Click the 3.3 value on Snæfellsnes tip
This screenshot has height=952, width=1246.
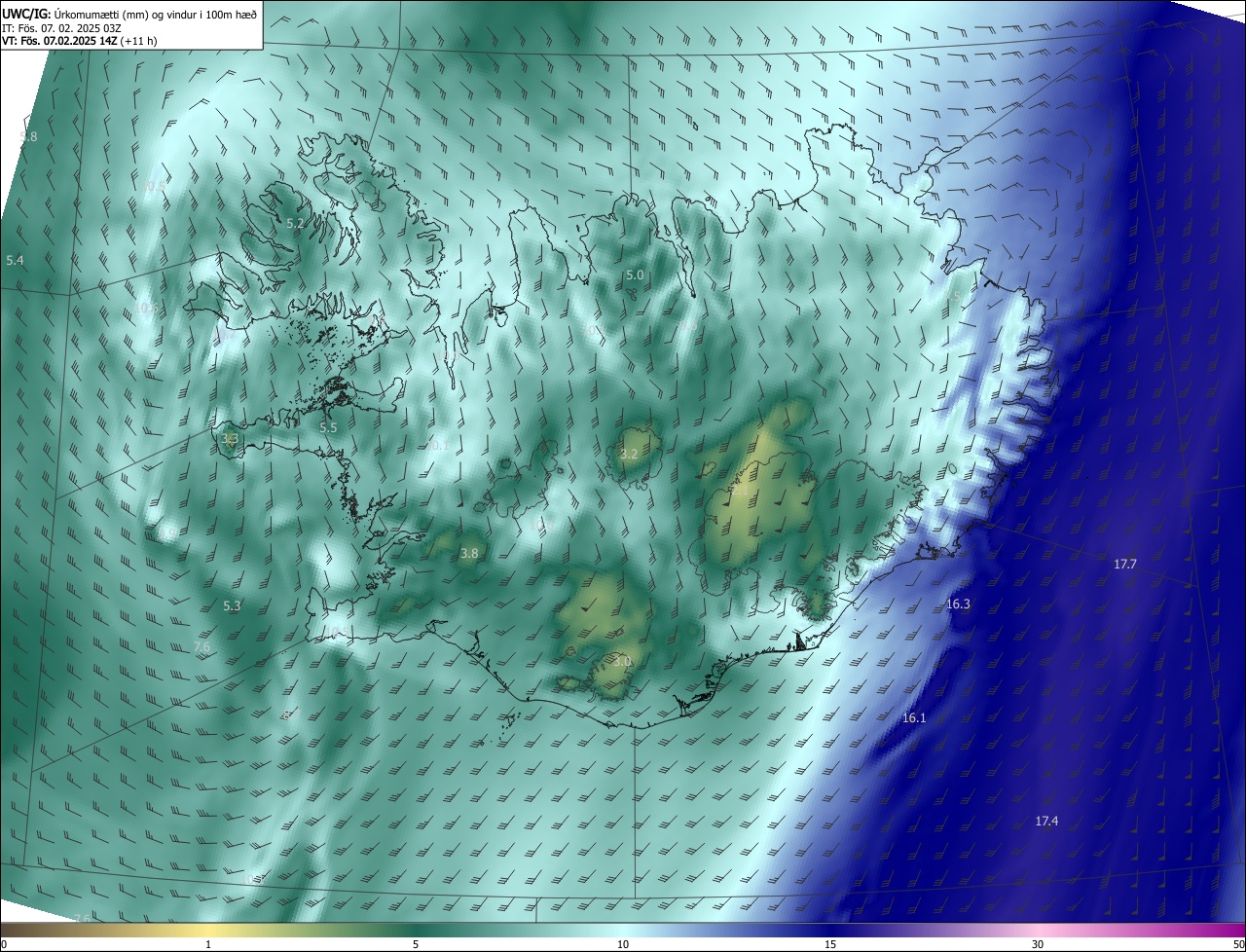[231, 439]
